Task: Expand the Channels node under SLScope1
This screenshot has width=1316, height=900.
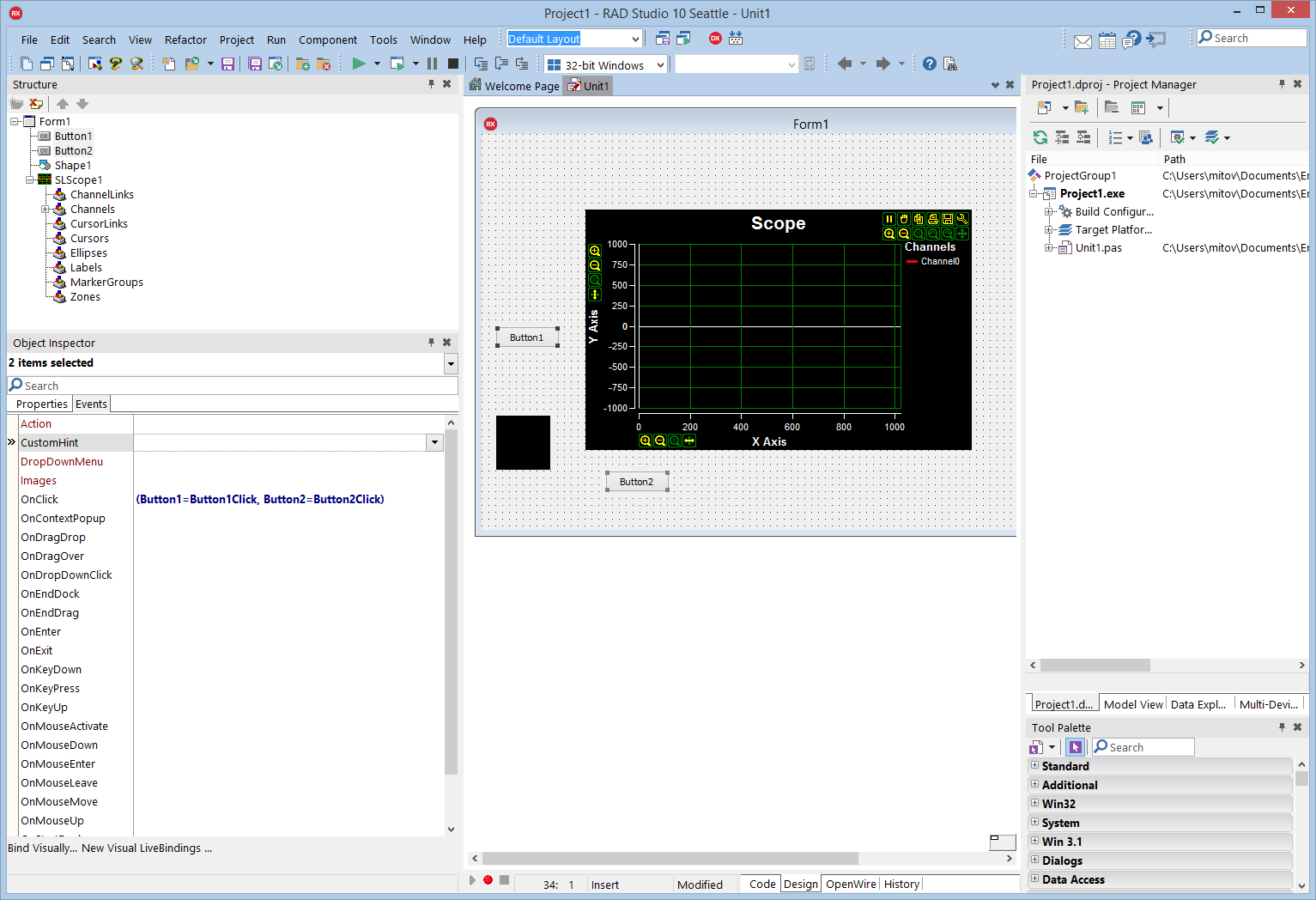Action: point(46,209)
